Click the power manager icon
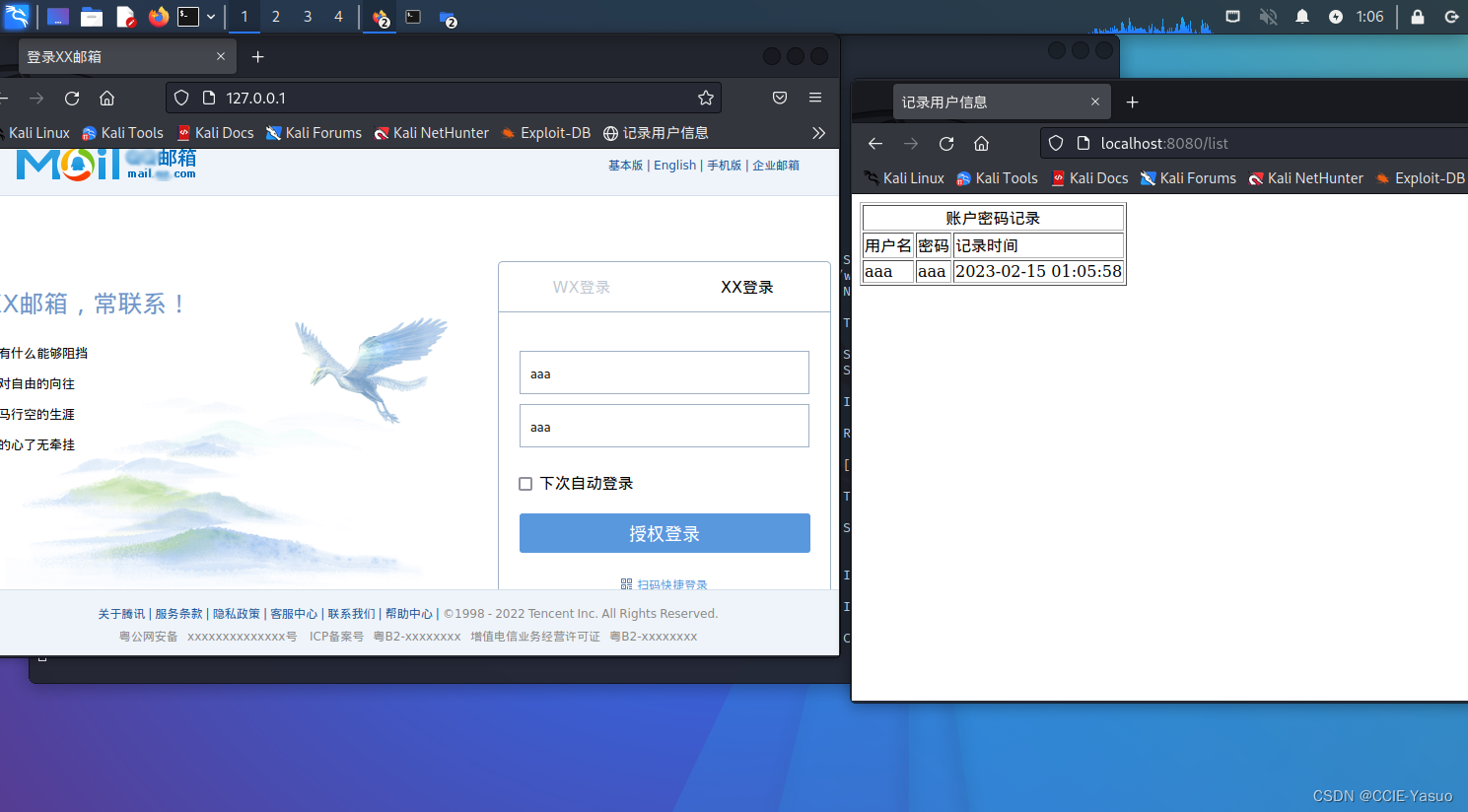Image resolution: width=1468 pixels, height=812 pixels. (1336, 17)
